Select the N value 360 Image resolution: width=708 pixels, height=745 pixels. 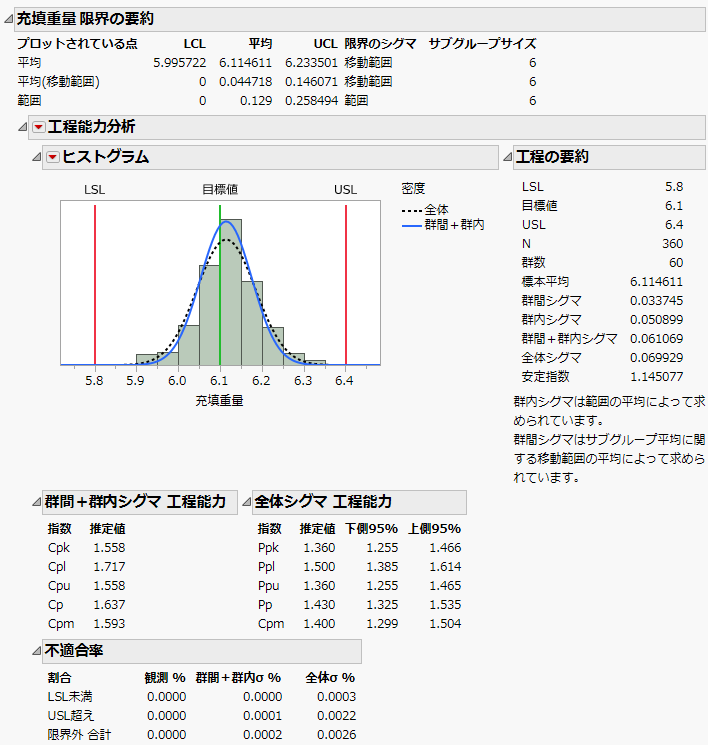[672, 244]
